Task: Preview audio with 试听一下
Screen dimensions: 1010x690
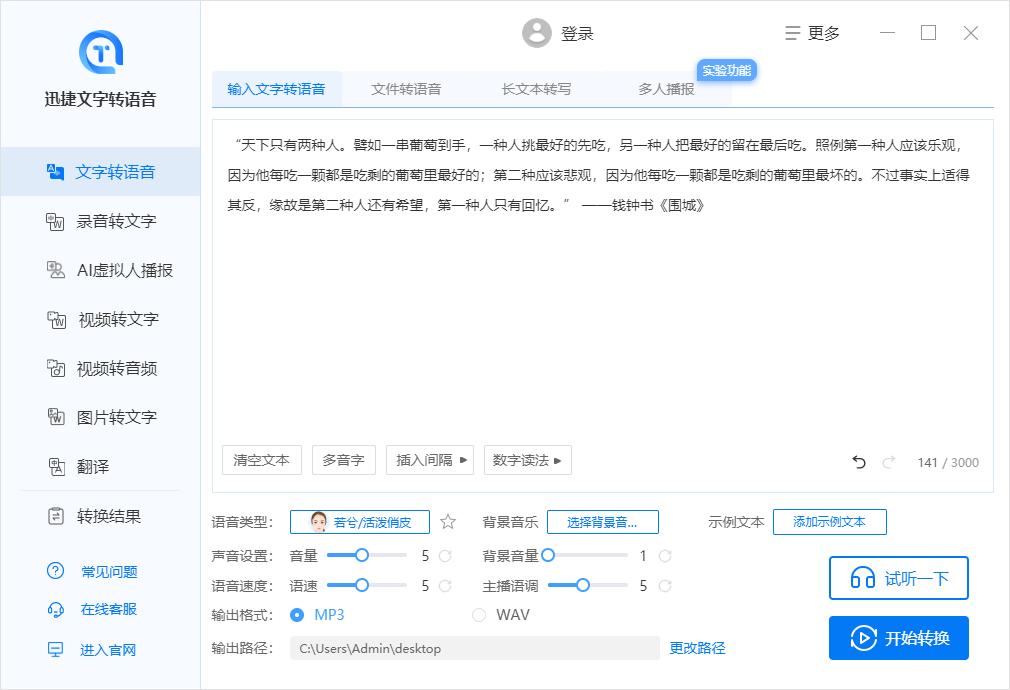Action: [x=898, y=578]
